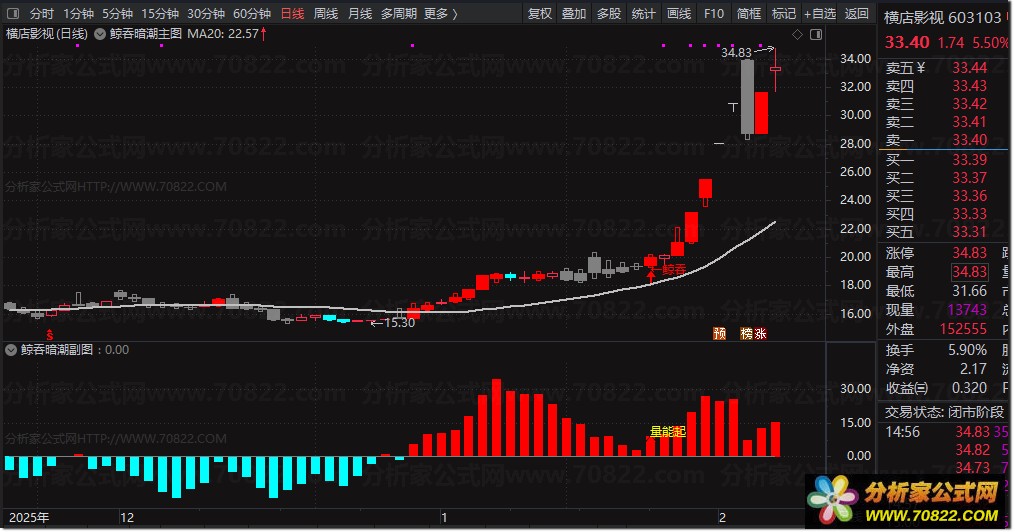Viewport: 1015px width, 532px height.
Task: Click the current price 33.40
Action: tap(907, 43)
